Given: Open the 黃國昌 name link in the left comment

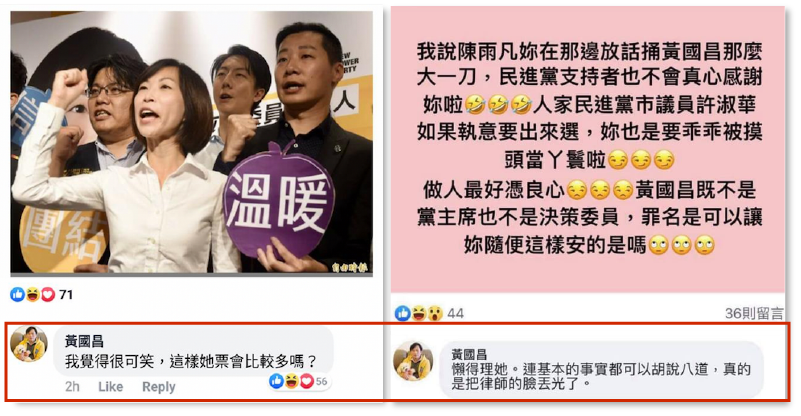Looking at the screenshot, I should click(84, 341).
